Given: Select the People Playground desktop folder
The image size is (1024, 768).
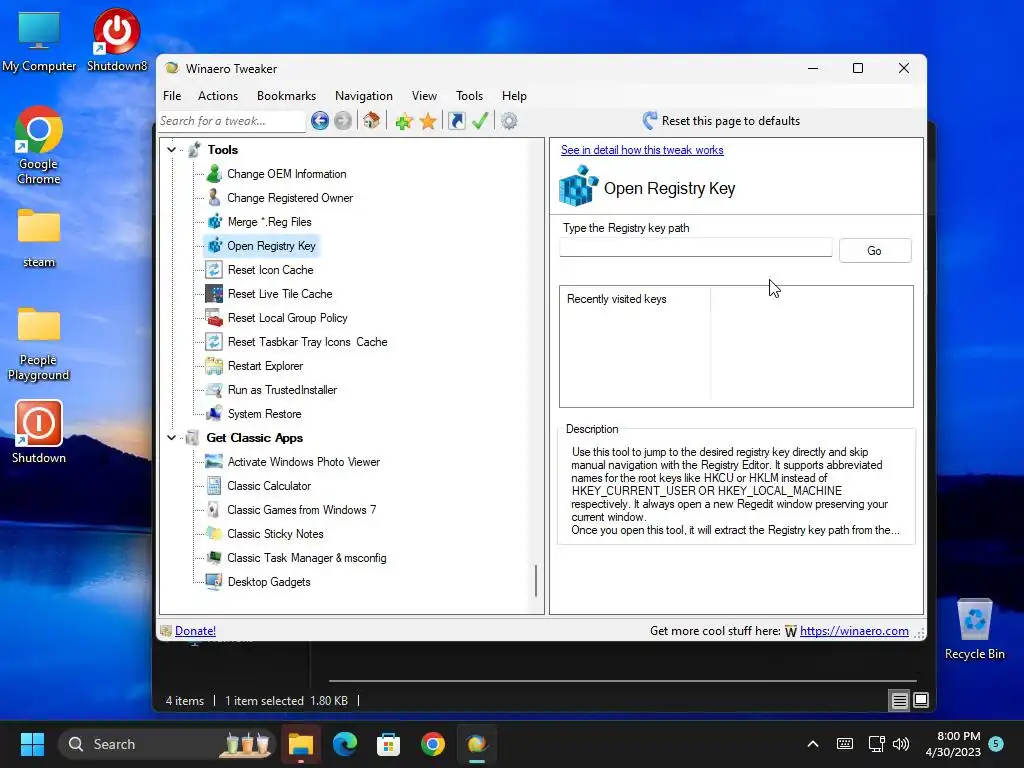Looking at the screenshot, I should [x=39, y=343].
